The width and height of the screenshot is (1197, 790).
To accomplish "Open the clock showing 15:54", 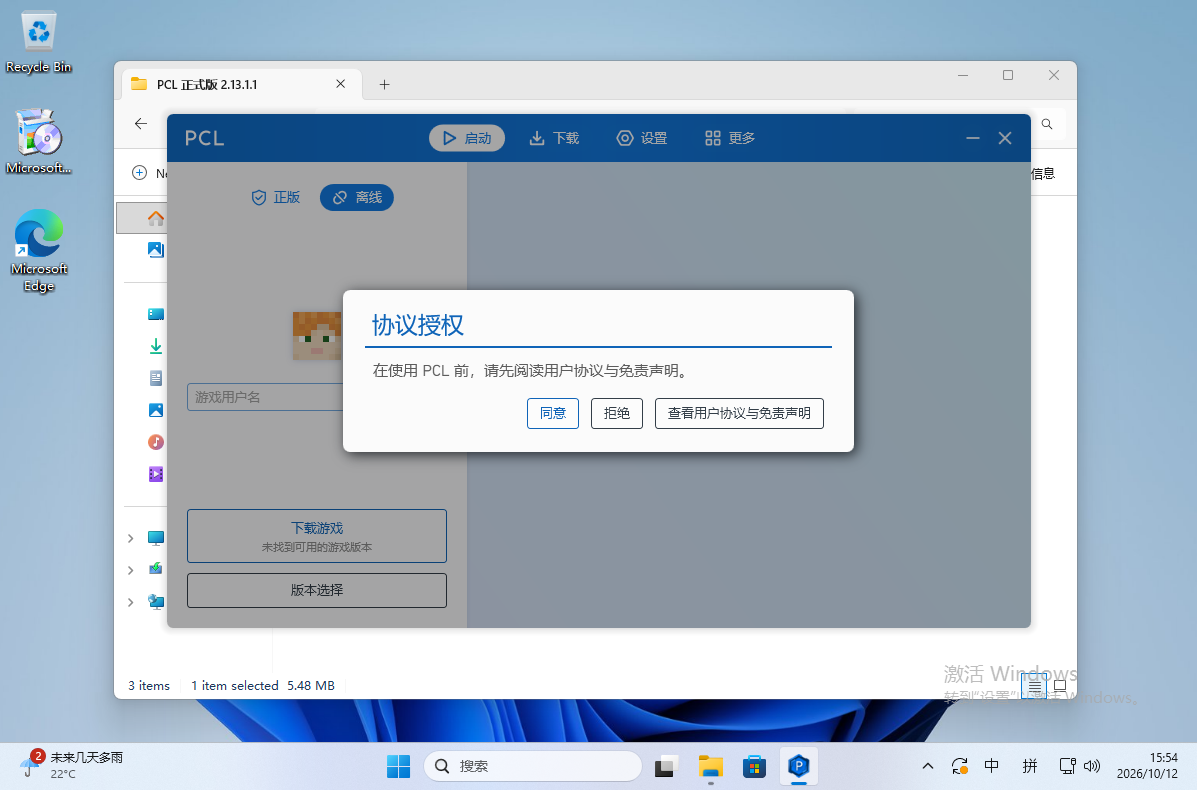I will [1147, 766].
